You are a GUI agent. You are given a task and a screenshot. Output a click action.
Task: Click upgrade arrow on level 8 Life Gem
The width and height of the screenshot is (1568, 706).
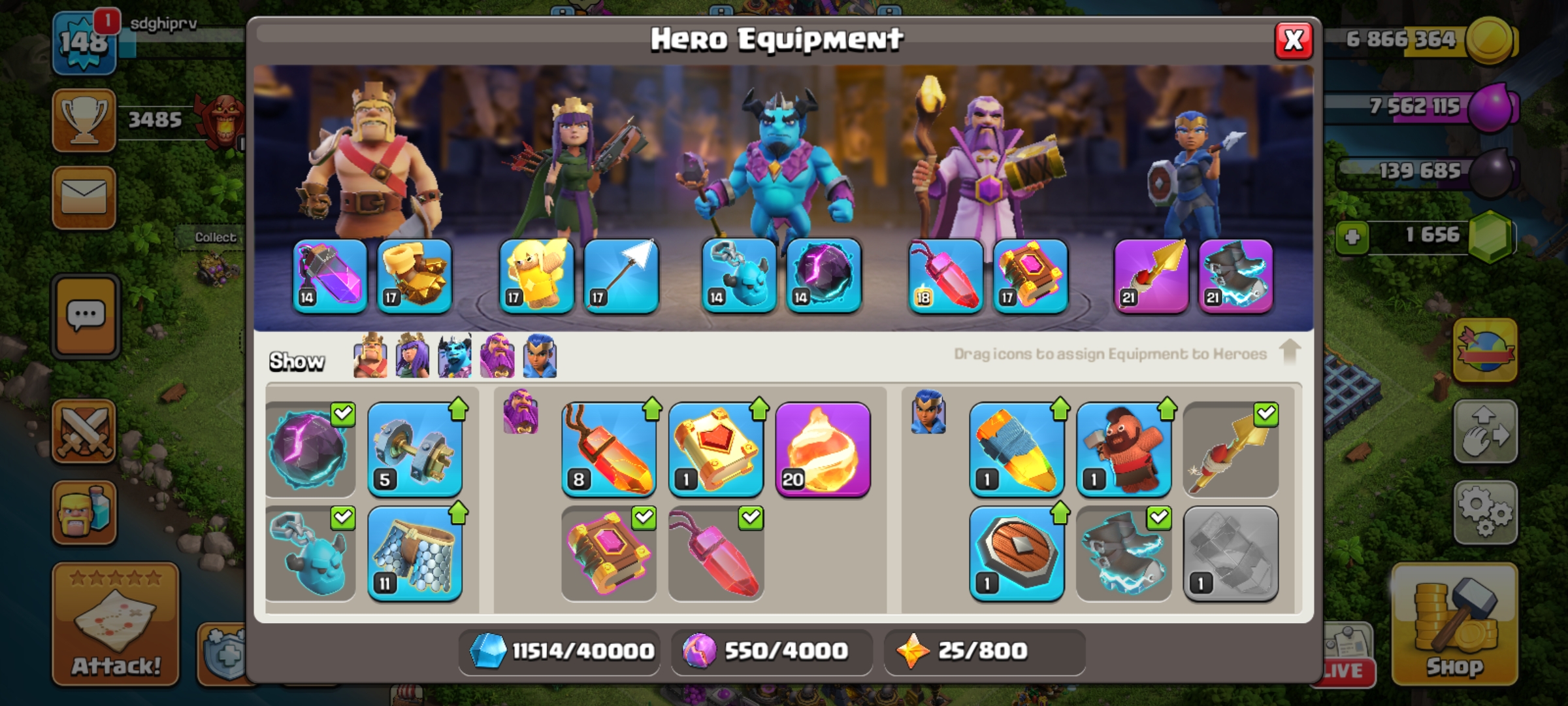(652, 409)
